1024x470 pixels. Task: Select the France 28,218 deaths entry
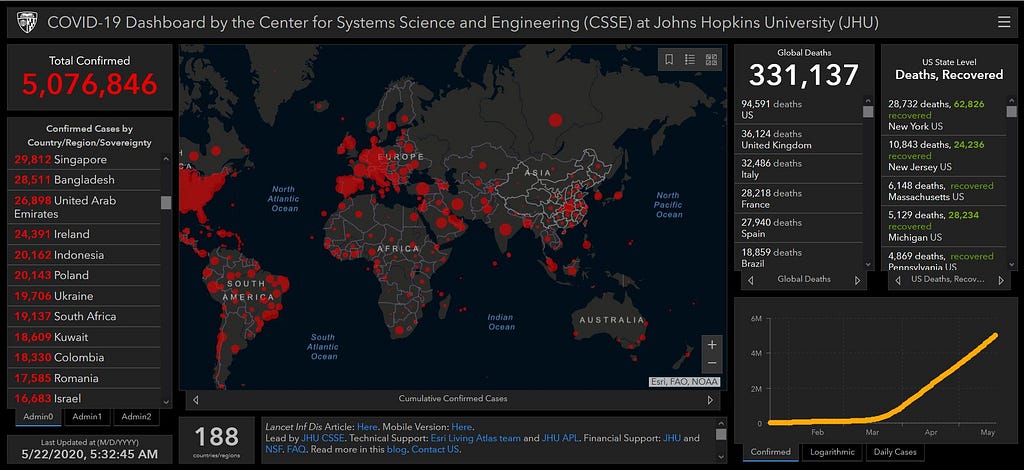tap(799, 198)
